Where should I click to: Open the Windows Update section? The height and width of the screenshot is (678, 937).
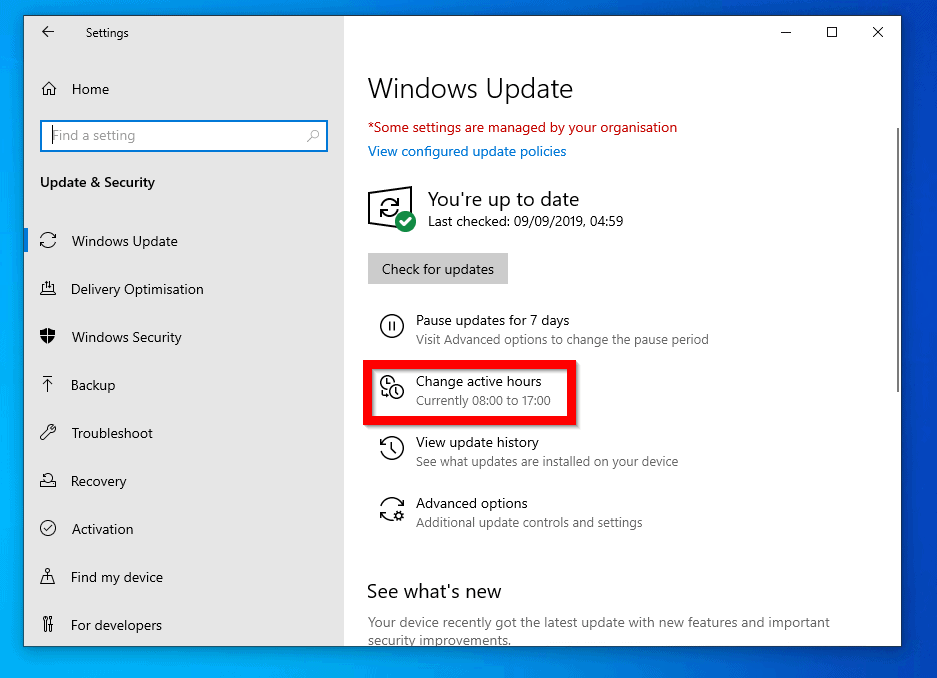coord(124,241)
